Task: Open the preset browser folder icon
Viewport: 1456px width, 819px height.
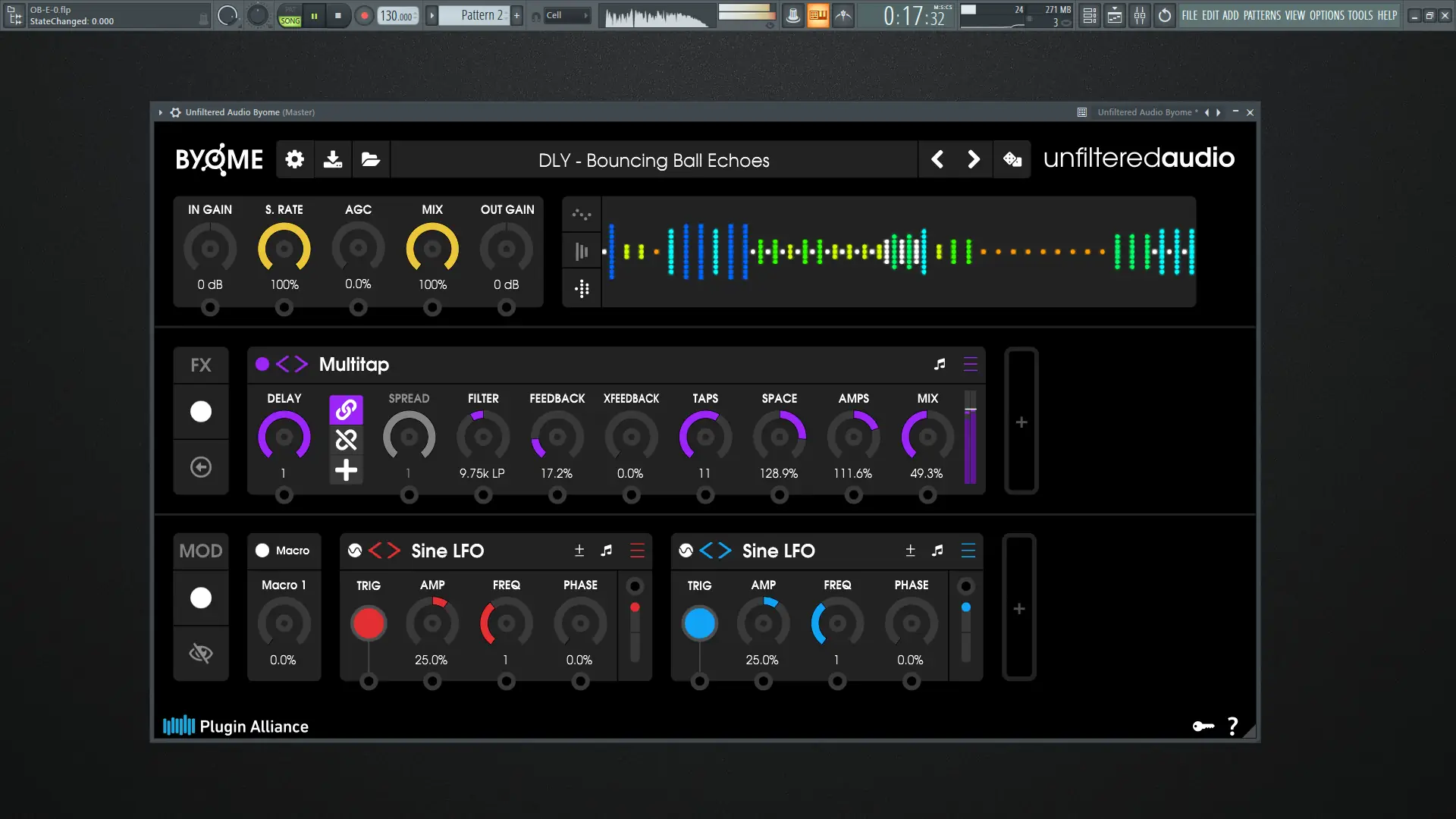Action: point(370,159)
